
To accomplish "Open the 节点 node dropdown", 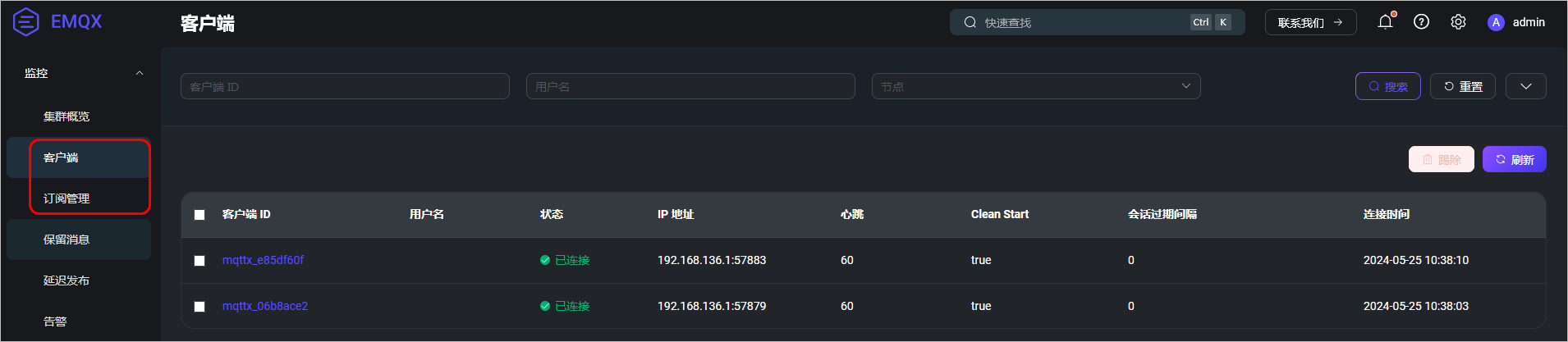I will pos(1036,86).
